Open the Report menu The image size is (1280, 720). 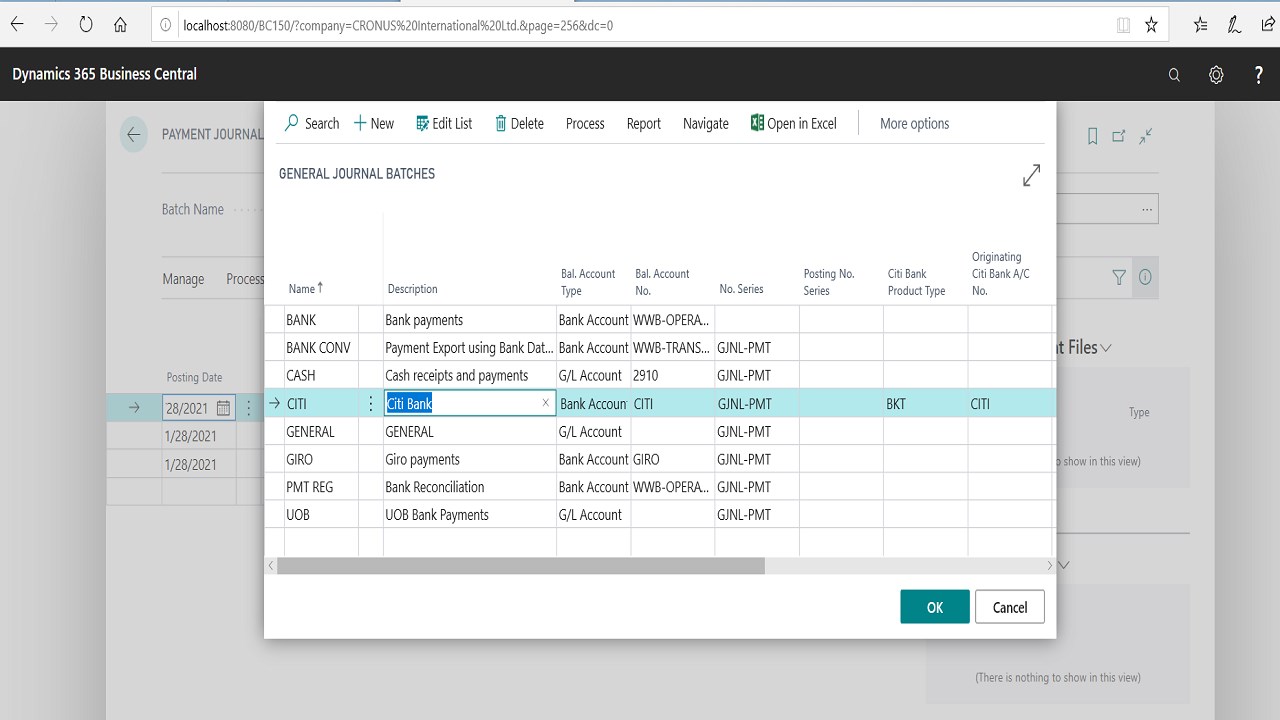click(644, 124)
